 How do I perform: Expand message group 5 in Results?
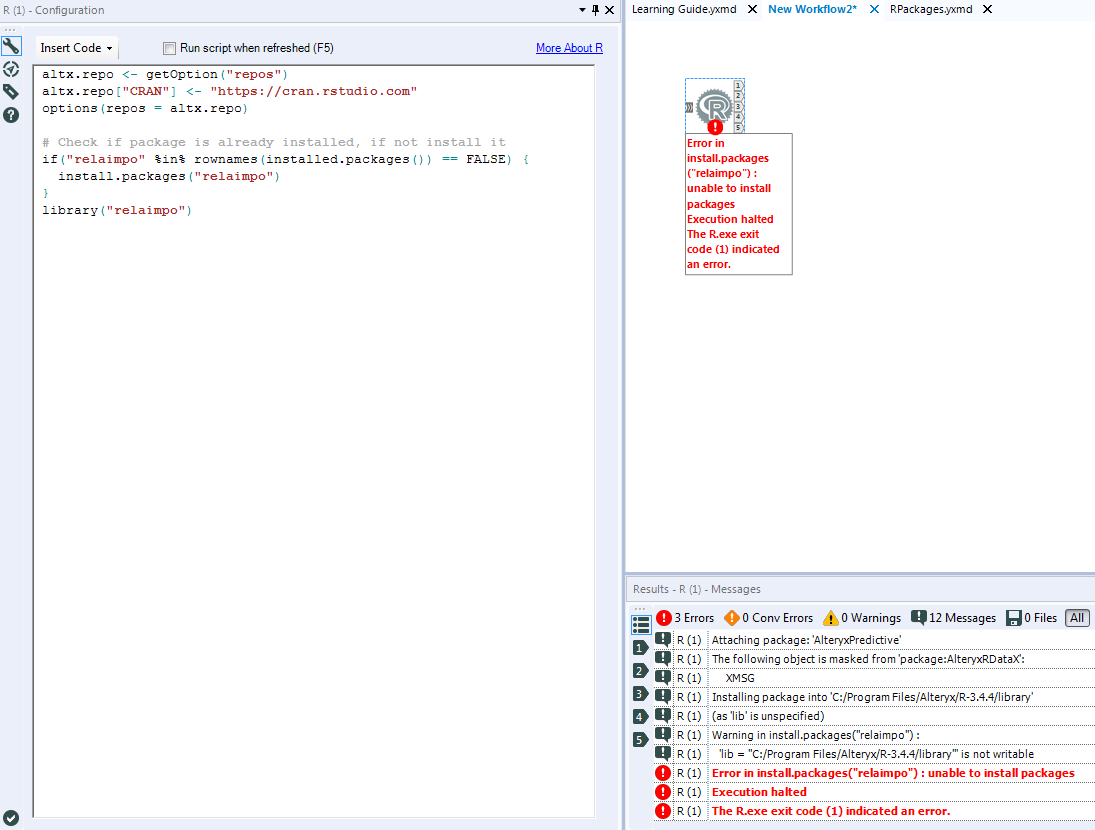pyautogui.click(x=640, y=738)
